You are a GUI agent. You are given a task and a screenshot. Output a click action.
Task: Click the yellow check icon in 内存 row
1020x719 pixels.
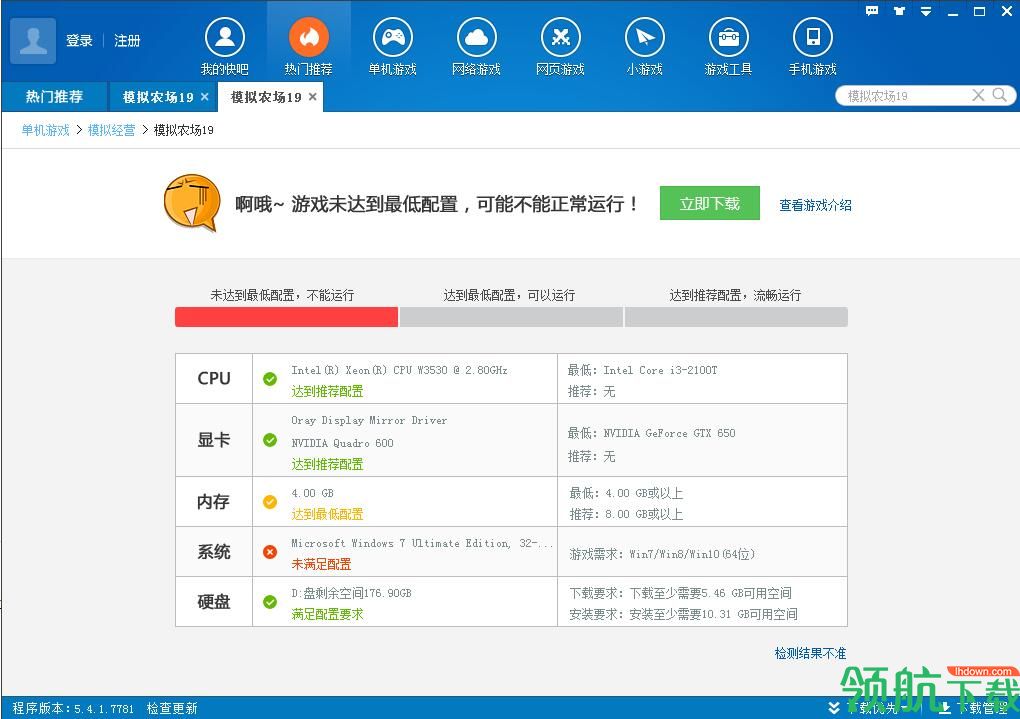(x=270, y=502)
